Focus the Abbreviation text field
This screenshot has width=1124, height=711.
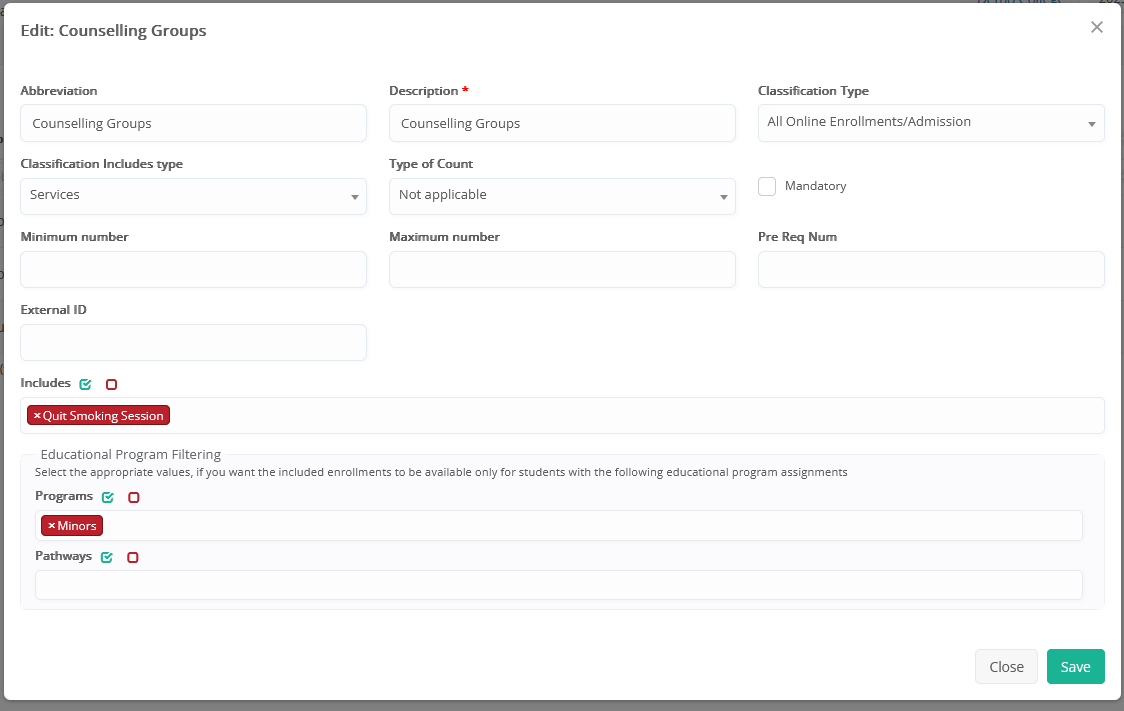coord(193,124)
